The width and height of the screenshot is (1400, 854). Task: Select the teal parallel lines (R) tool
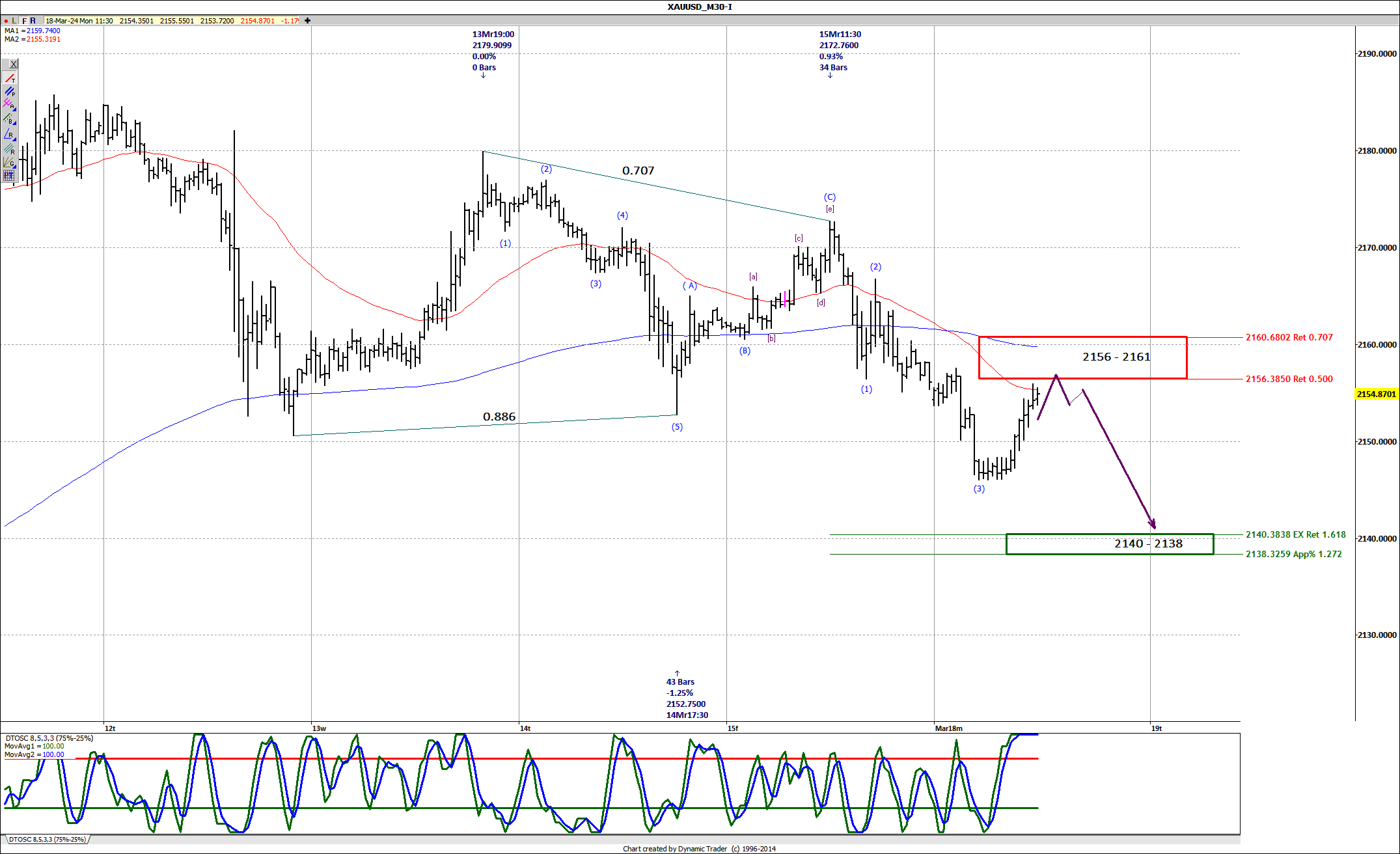pyautogui.click(x=10, y=150)
